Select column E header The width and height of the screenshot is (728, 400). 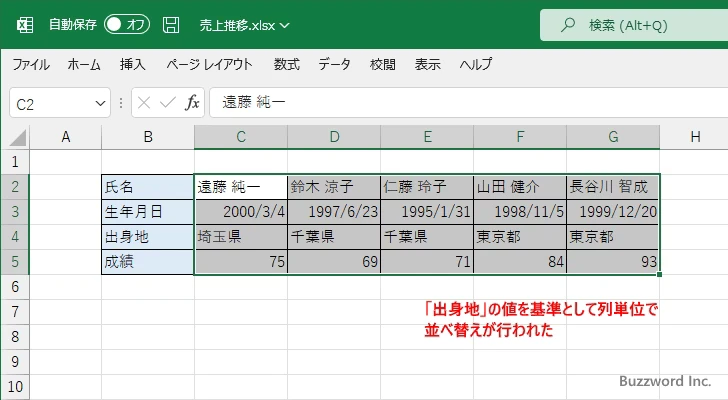click(x=427, y=137)
